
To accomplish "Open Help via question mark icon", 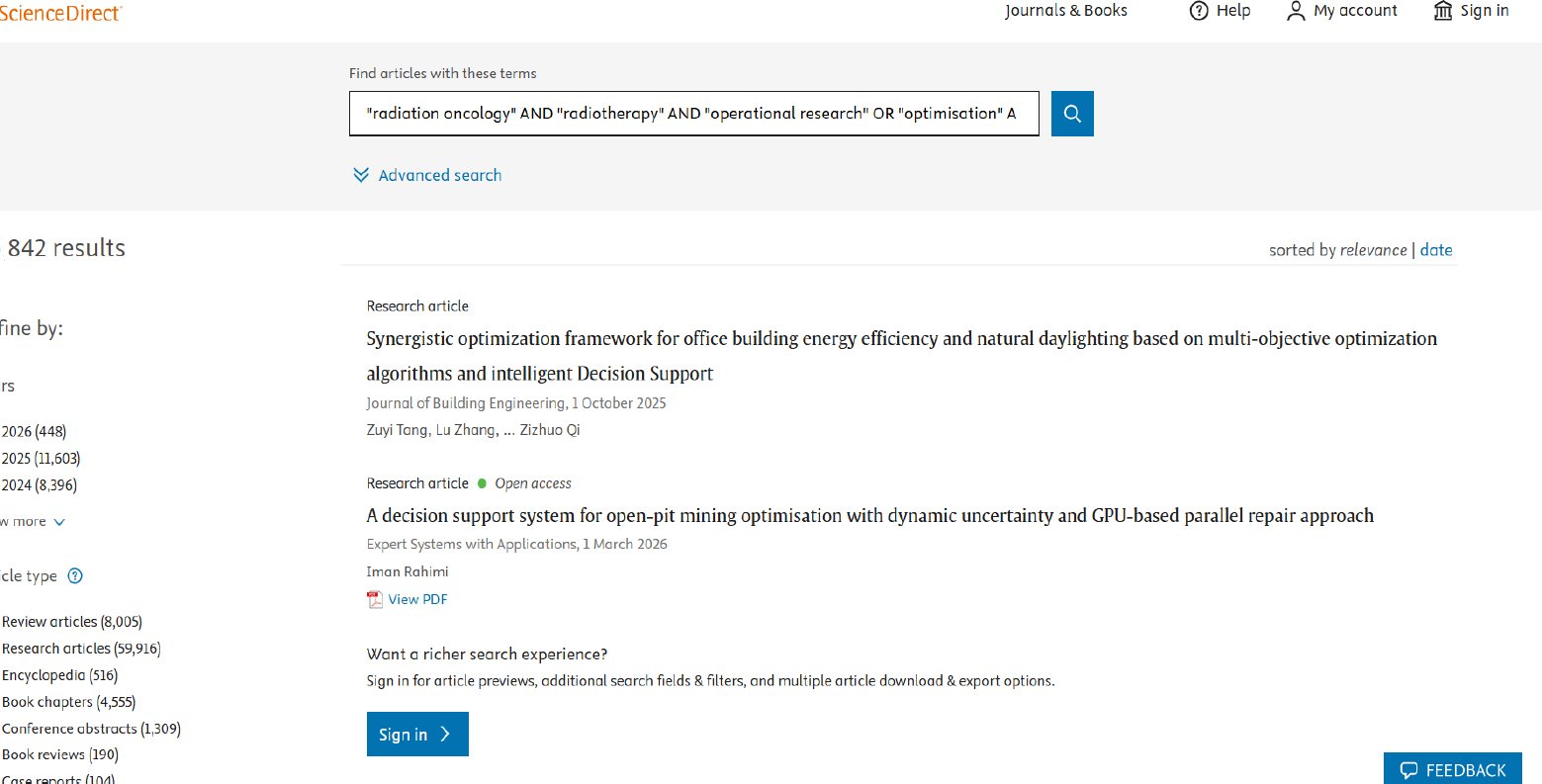I will (1199, 11).
